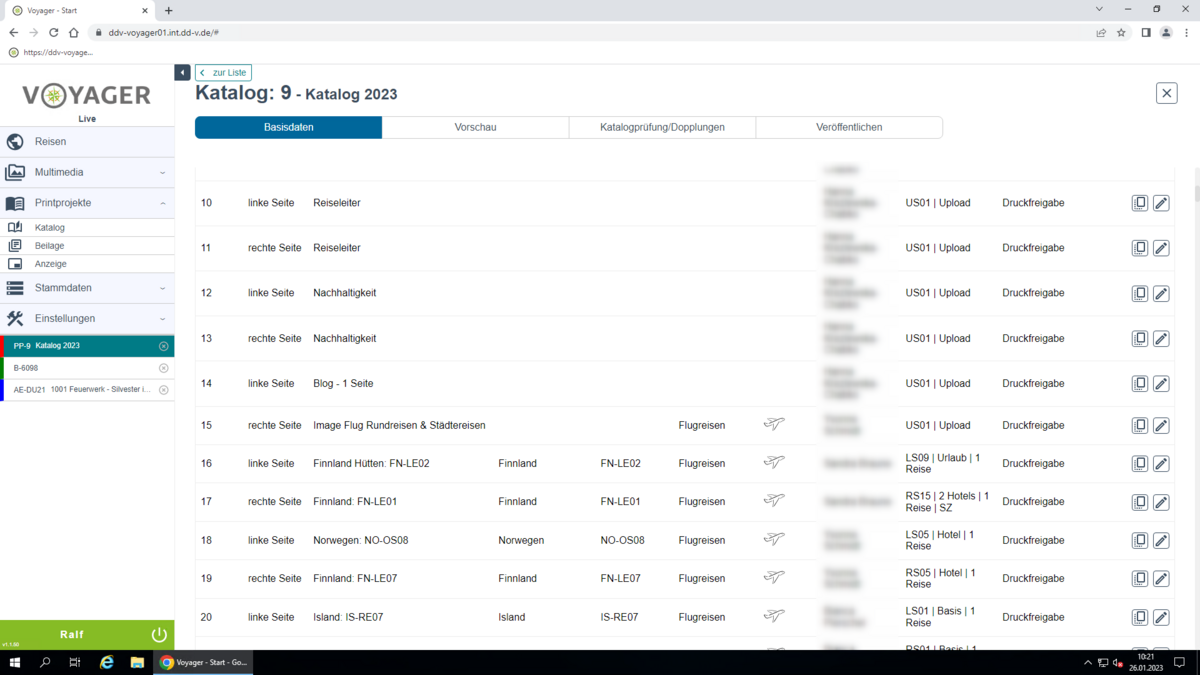The width and height of the screenshot is (1200, 675).
Task: Copy row 13 Nachhaltigkeit page
Action: coord(1139,338)
